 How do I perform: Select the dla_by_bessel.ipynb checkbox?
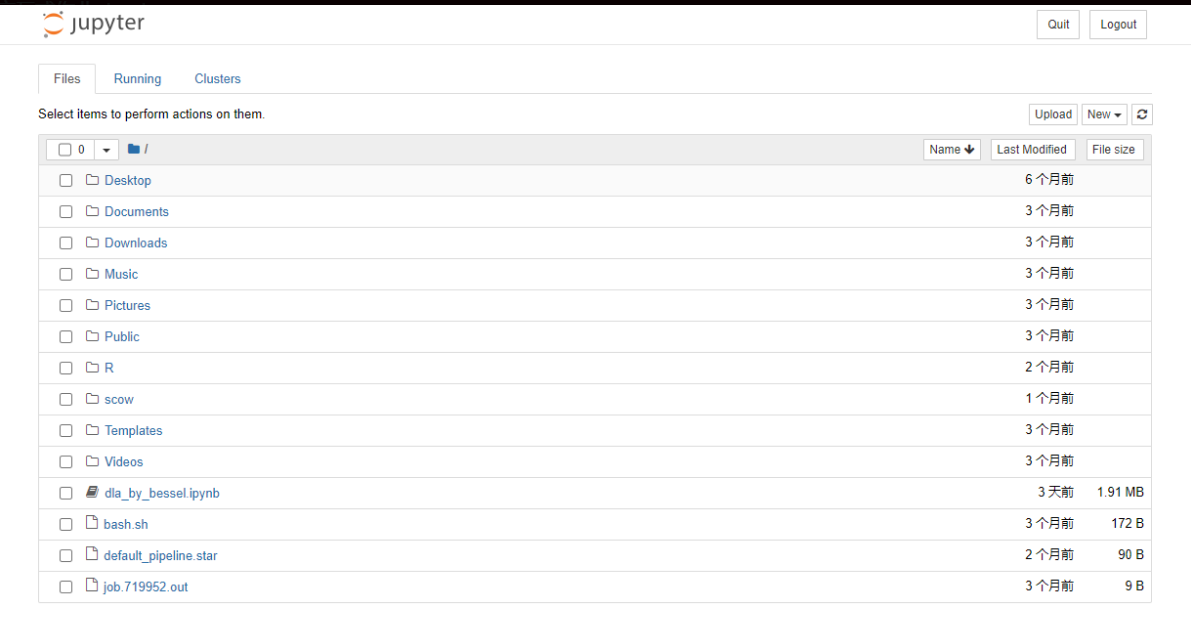[66, 493]
